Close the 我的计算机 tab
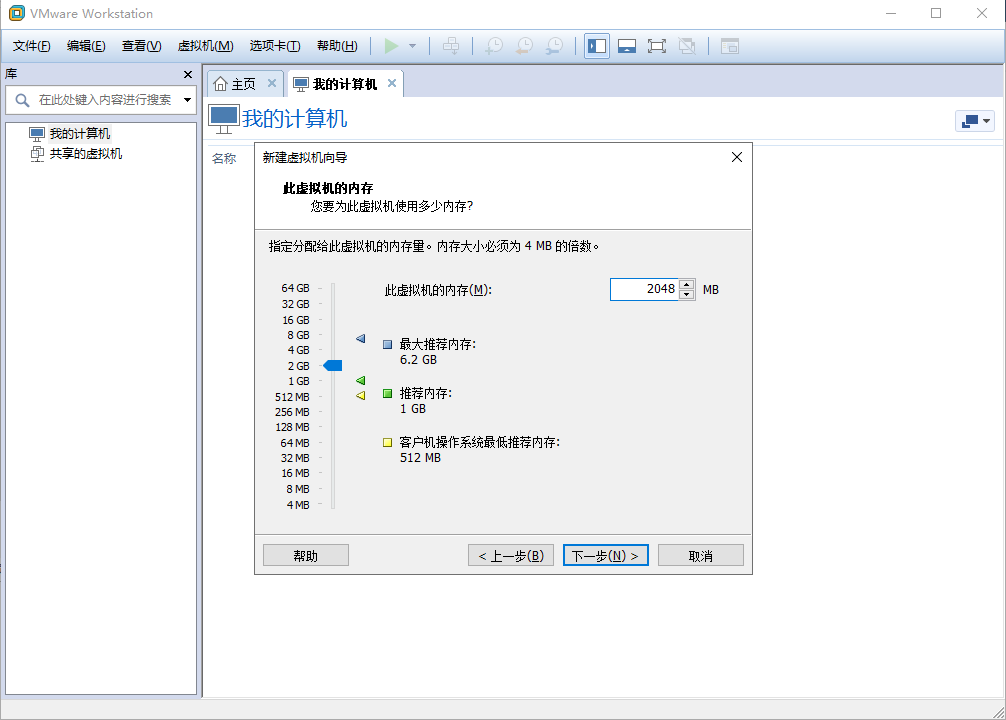1006x720 pixels. coord(392,83)
